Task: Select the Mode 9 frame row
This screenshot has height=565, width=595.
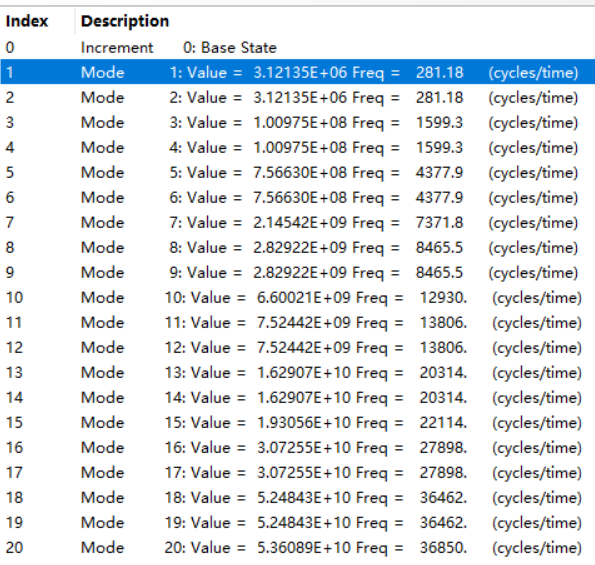Action: coord(298,272)
